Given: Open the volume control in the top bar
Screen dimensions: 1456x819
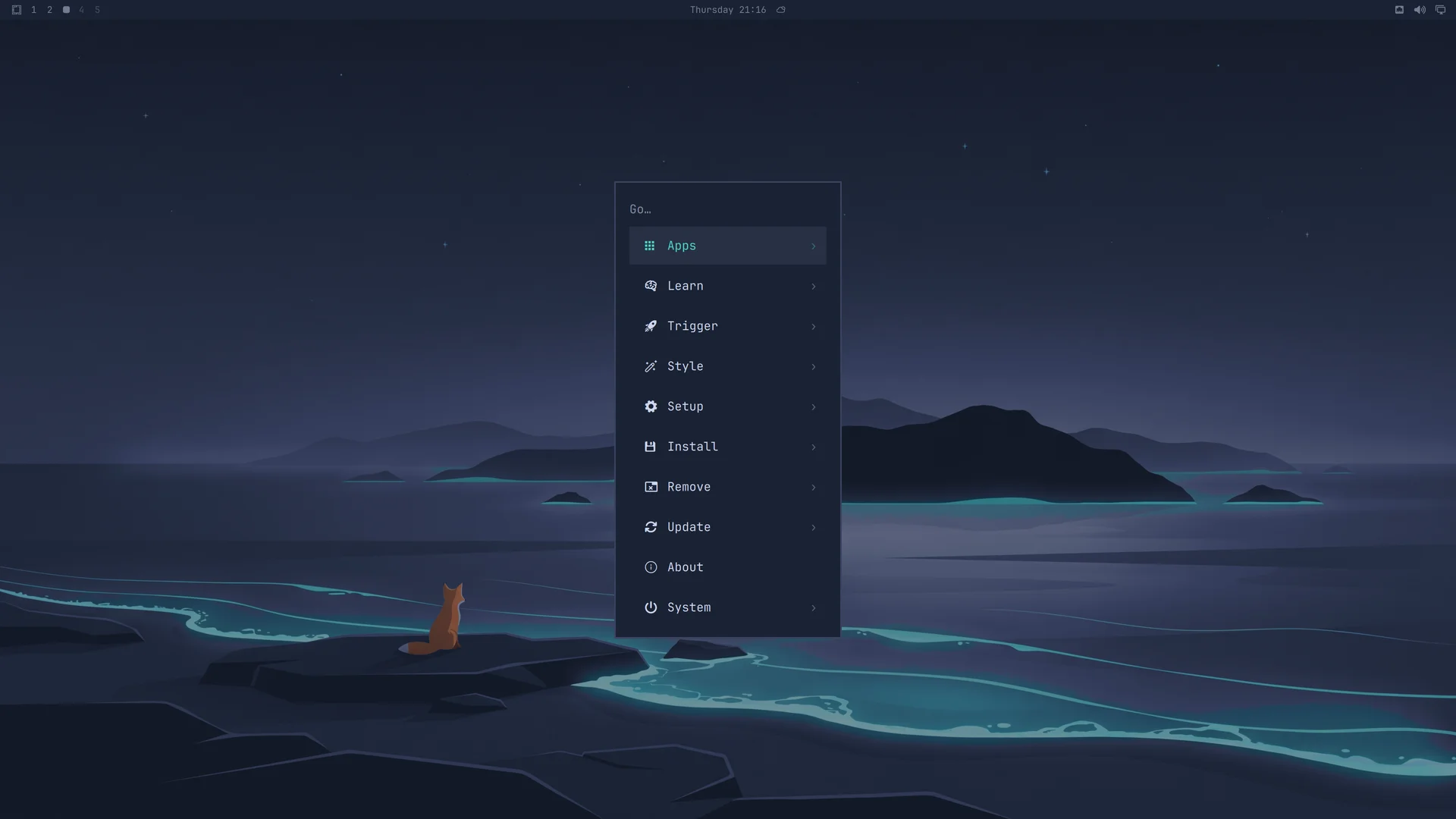Looking at the screenshot, I should (x=1420, y=10).
